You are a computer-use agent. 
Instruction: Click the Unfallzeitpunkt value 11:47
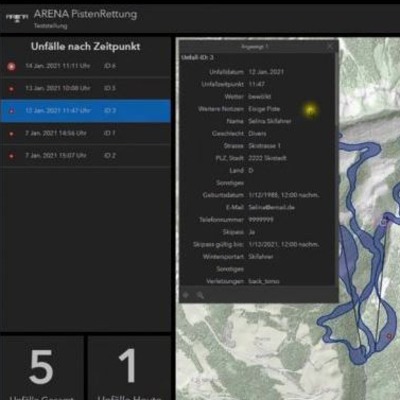[x=256, y=84]
